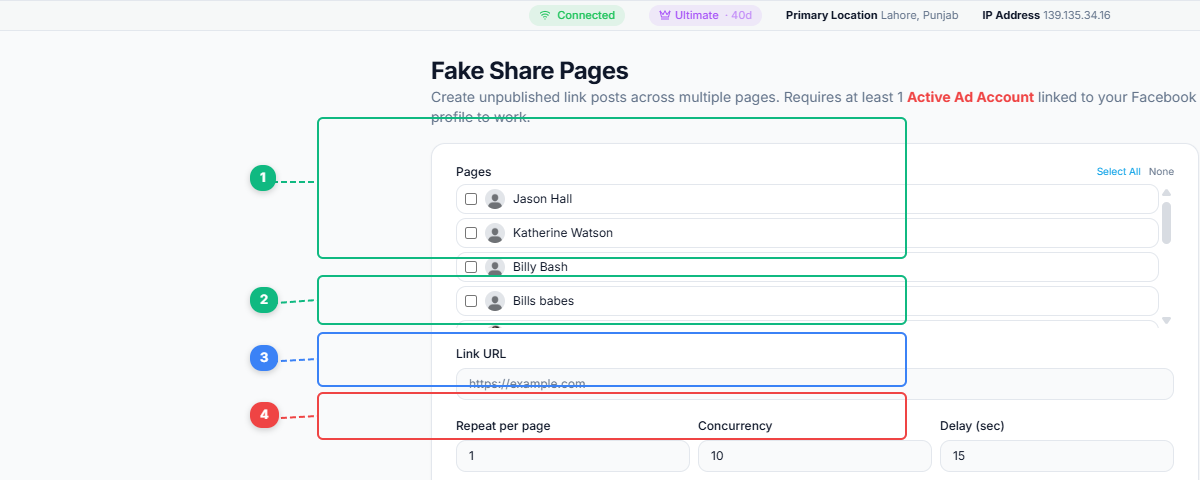Check the Bills babes page checkbox
1200x480 pixels.
(x=471, y=301)
